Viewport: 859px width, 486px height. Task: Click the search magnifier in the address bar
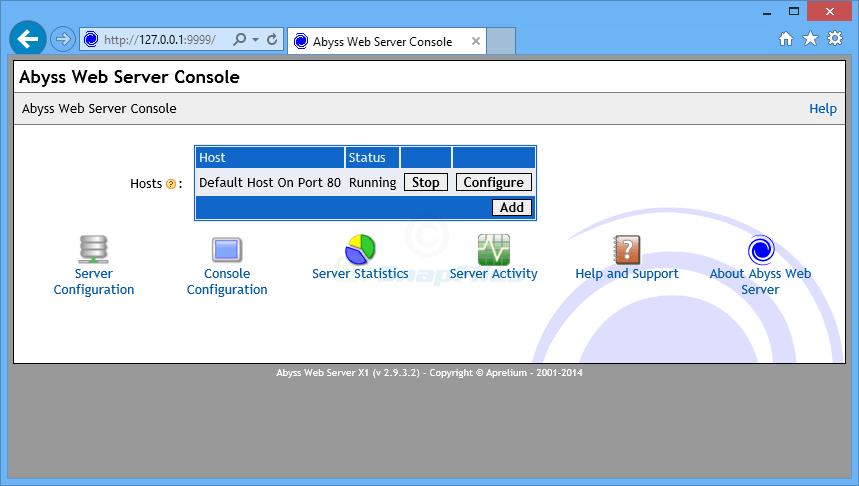click(x=239, y=39)
